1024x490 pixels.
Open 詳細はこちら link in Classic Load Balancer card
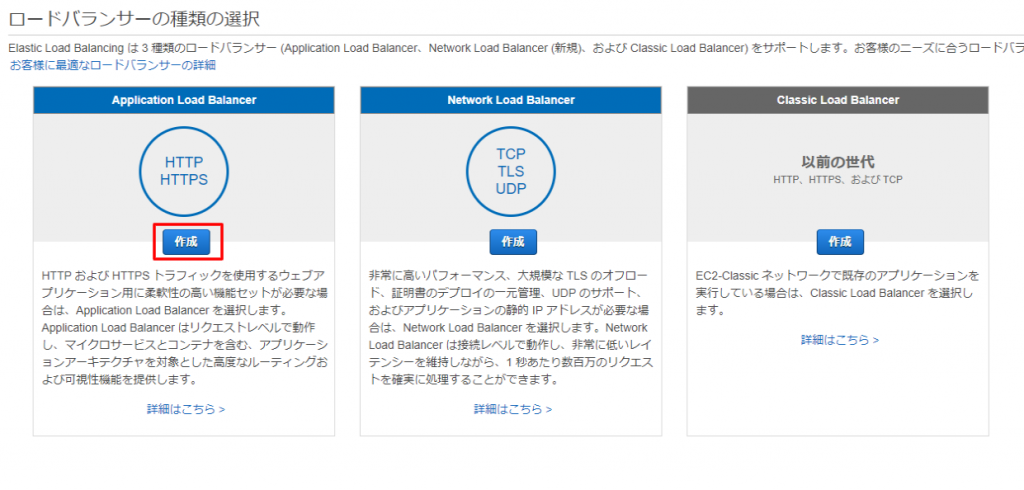pyautogui.click(x=840, y=340)
